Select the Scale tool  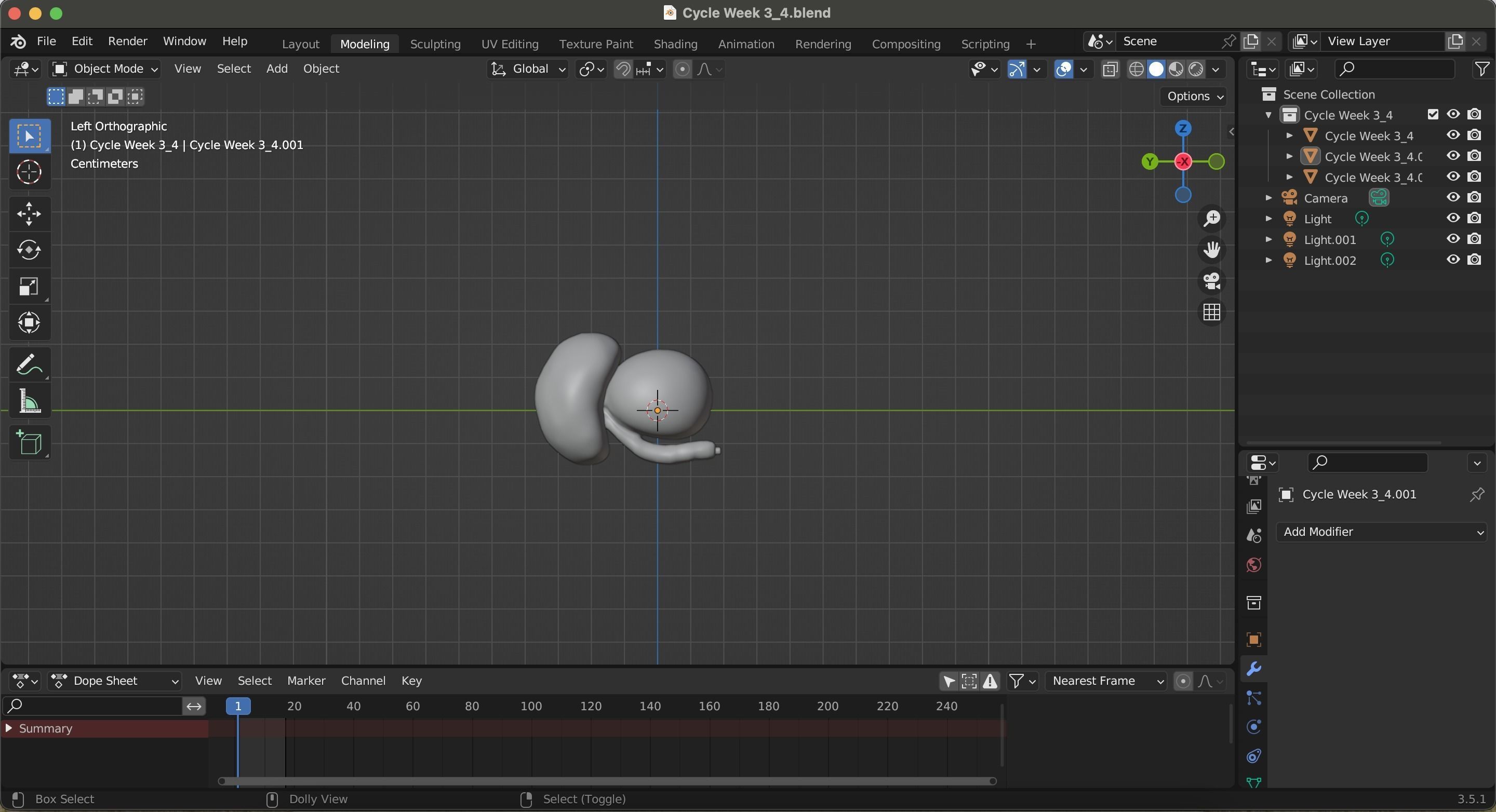coord(29,287)
